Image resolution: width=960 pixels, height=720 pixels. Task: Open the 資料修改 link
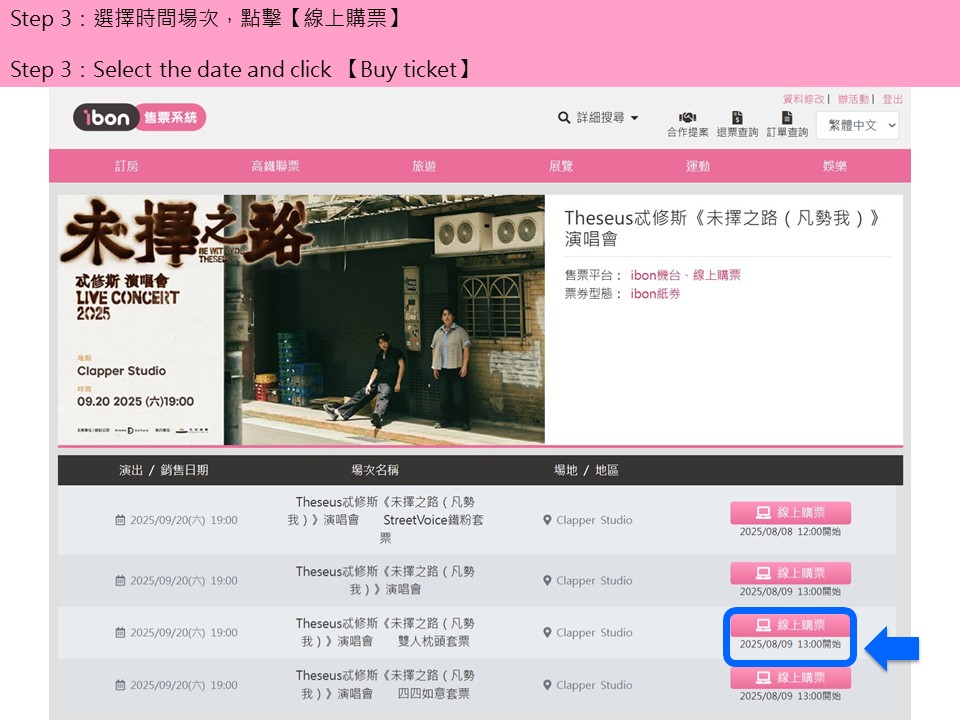pos(803,99)
